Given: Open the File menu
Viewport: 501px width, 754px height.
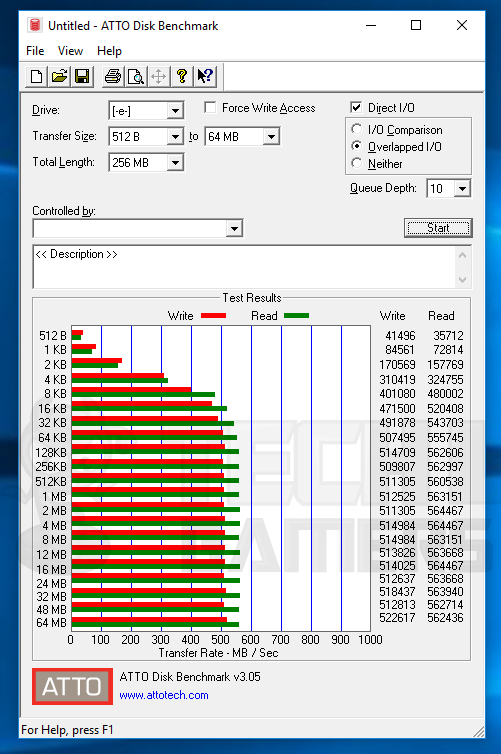Looking at the screenshot, I should click(35, 51).
